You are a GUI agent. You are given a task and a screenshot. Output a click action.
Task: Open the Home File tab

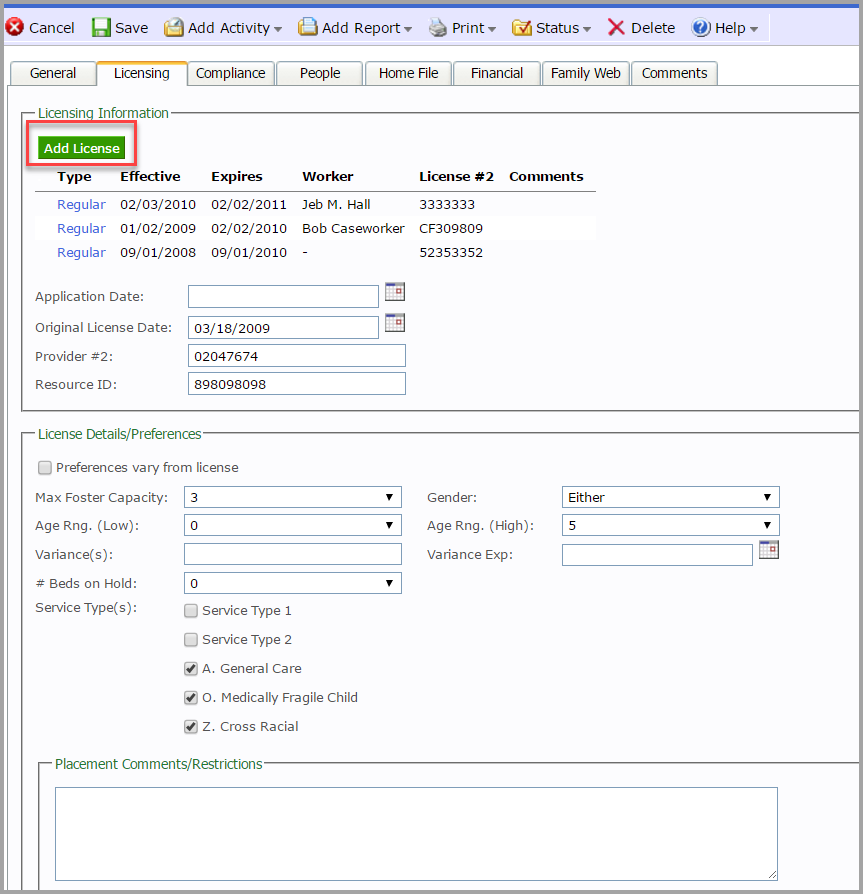pos(408,74)
